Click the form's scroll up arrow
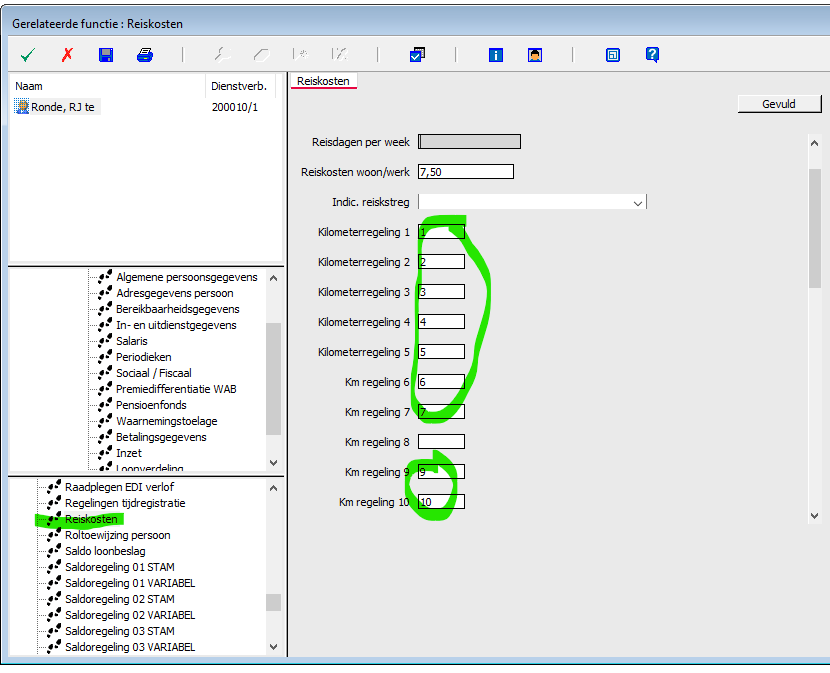This screenshot has height=673, width=830. point(814,143)
